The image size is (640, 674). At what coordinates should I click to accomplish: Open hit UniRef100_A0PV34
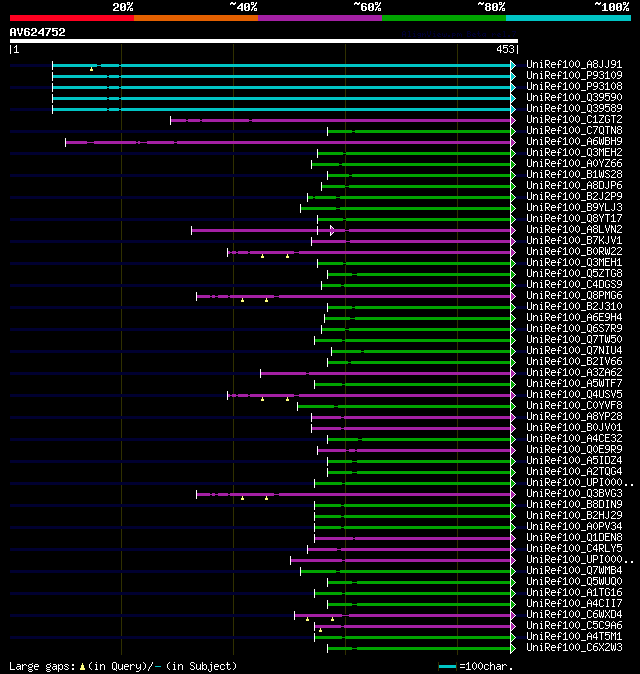coord(574,527)
